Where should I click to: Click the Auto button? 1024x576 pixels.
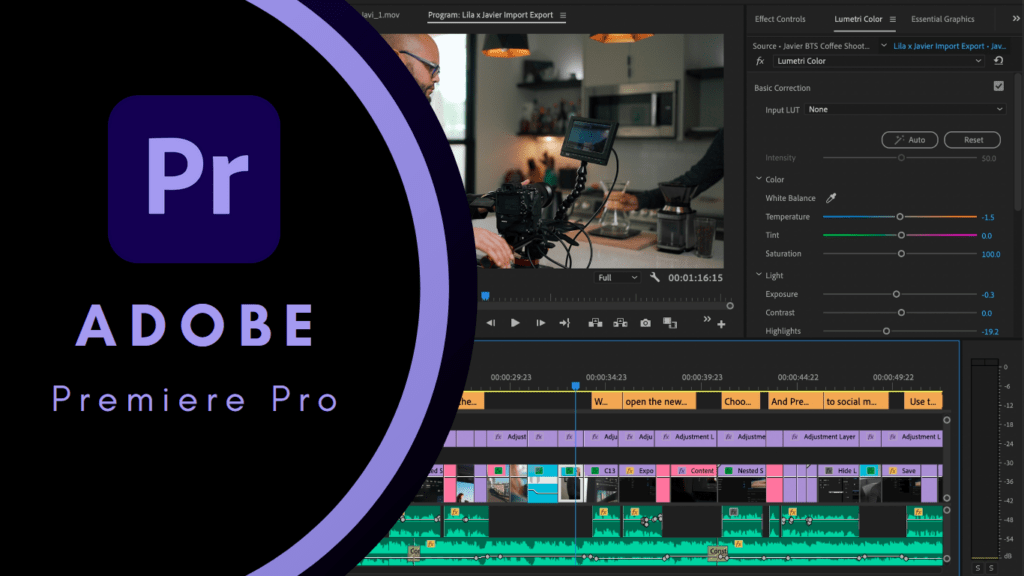tap(909, 140)
